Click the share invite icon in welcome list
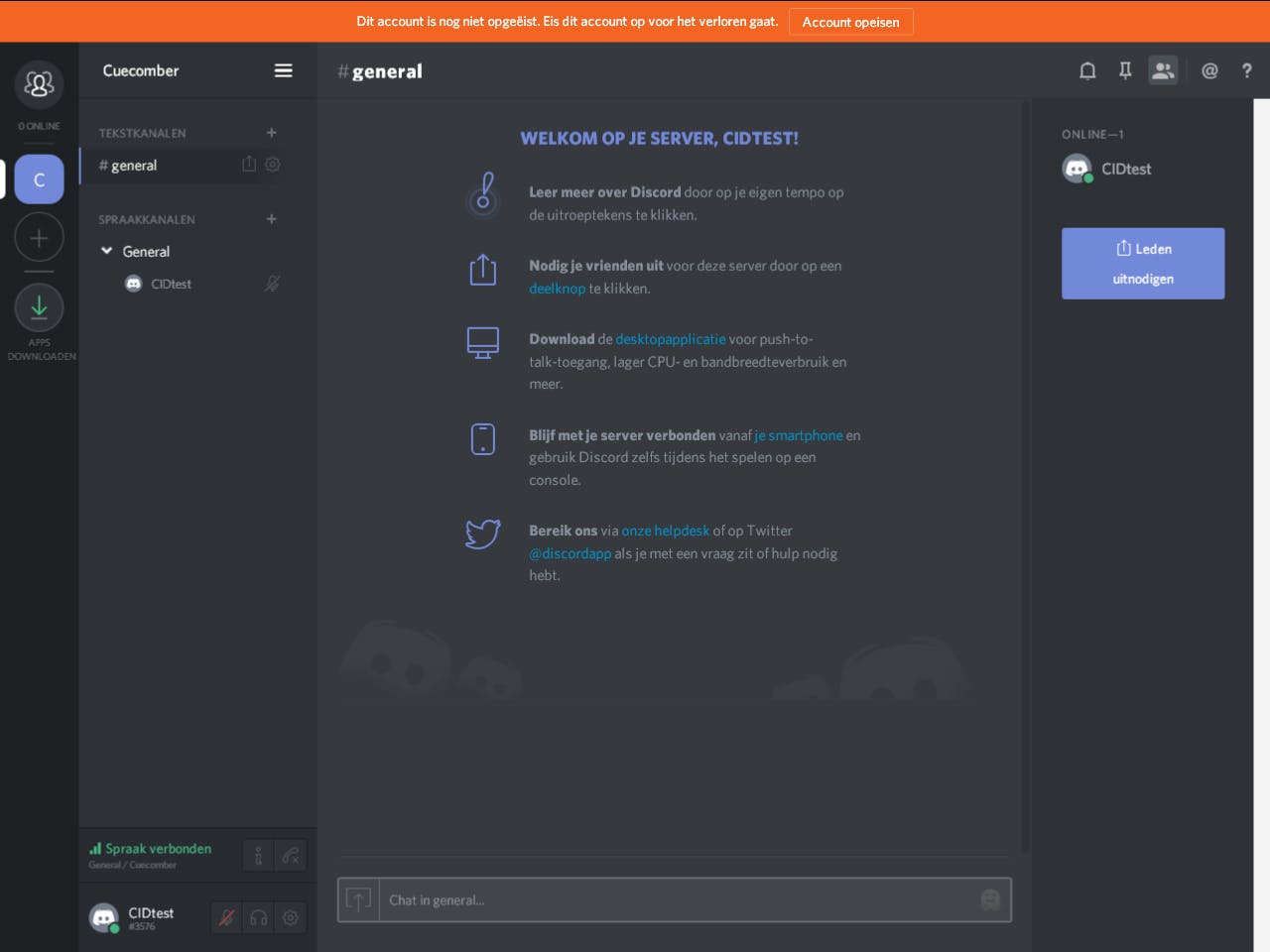 click(483, 269)
